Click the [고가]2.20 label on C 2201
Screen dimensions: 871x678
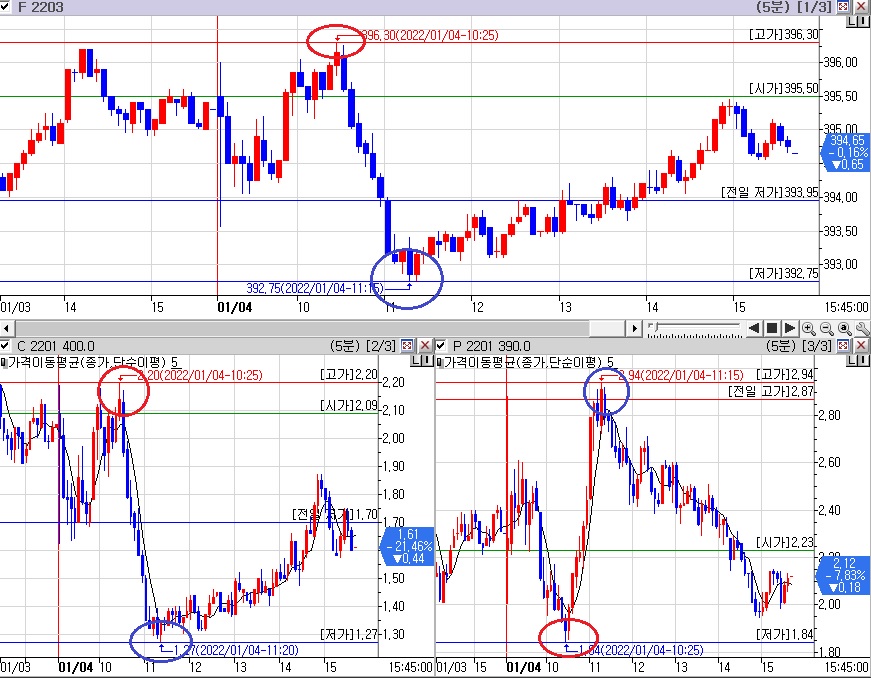tap(349, 375)
